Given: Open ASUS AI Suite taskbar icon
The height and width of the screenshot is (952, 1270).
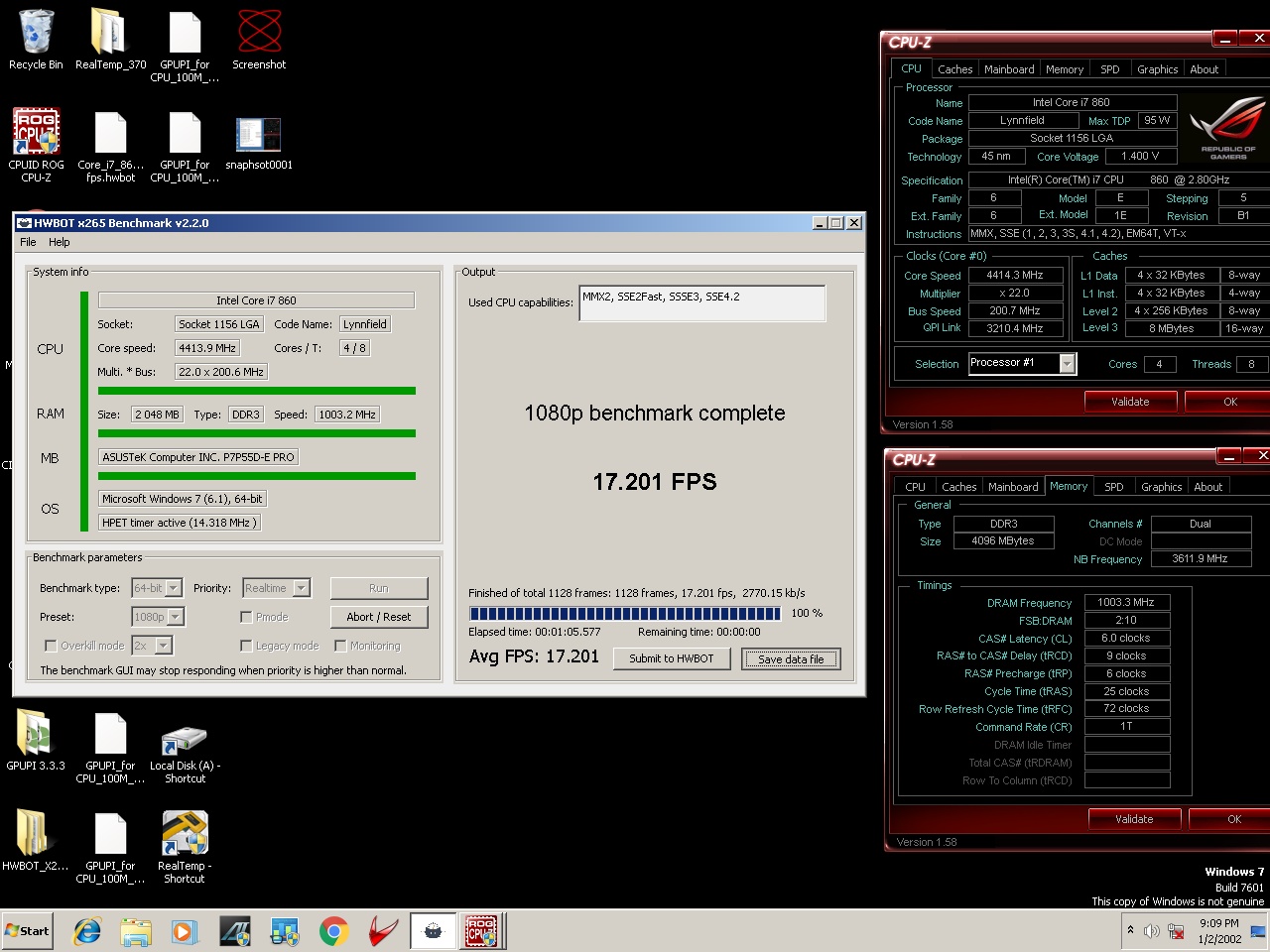Looking at the screenshot, I should pos(234,931).
